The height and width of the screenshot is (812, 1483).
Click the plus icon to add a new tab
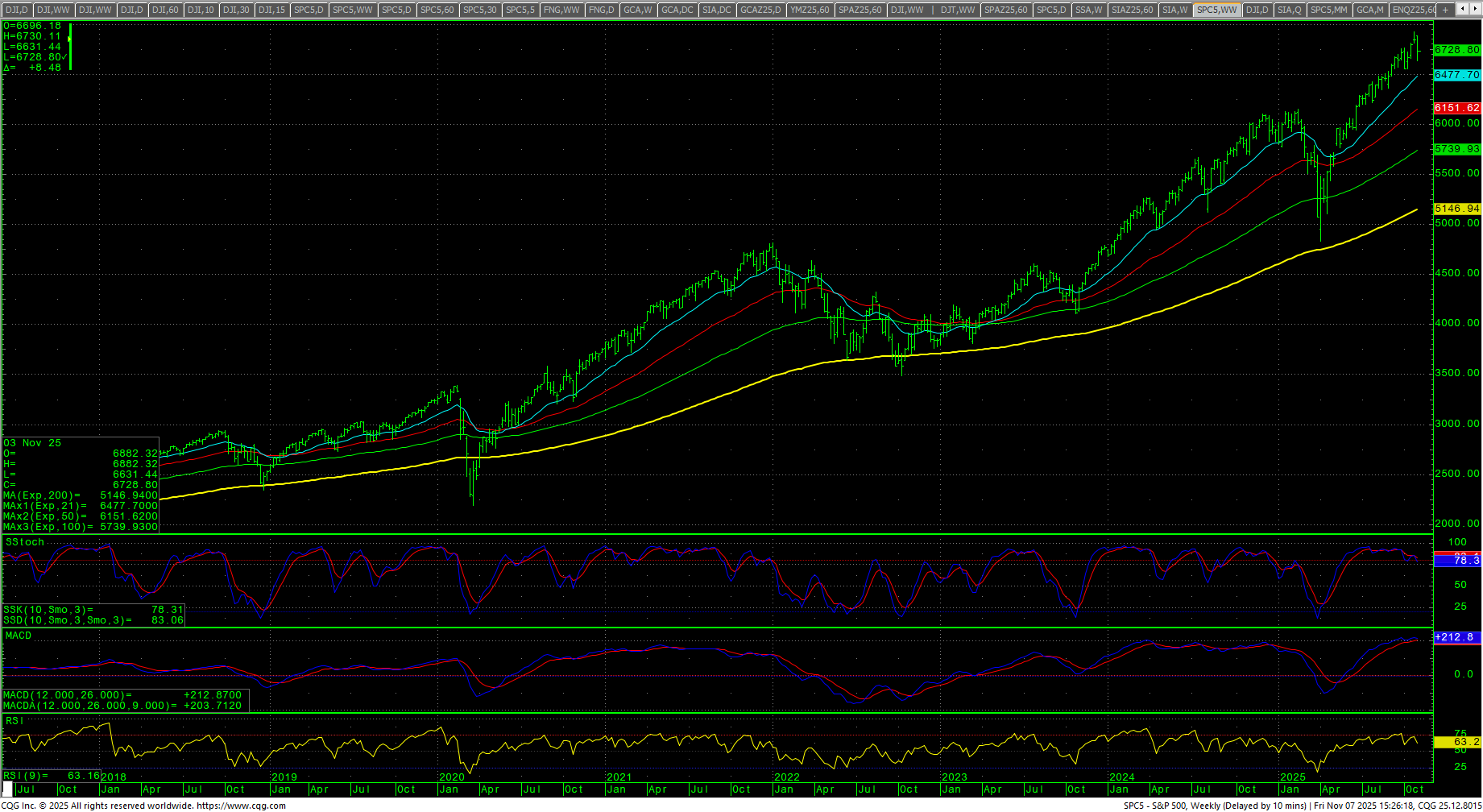click(x=1446, y=10)
